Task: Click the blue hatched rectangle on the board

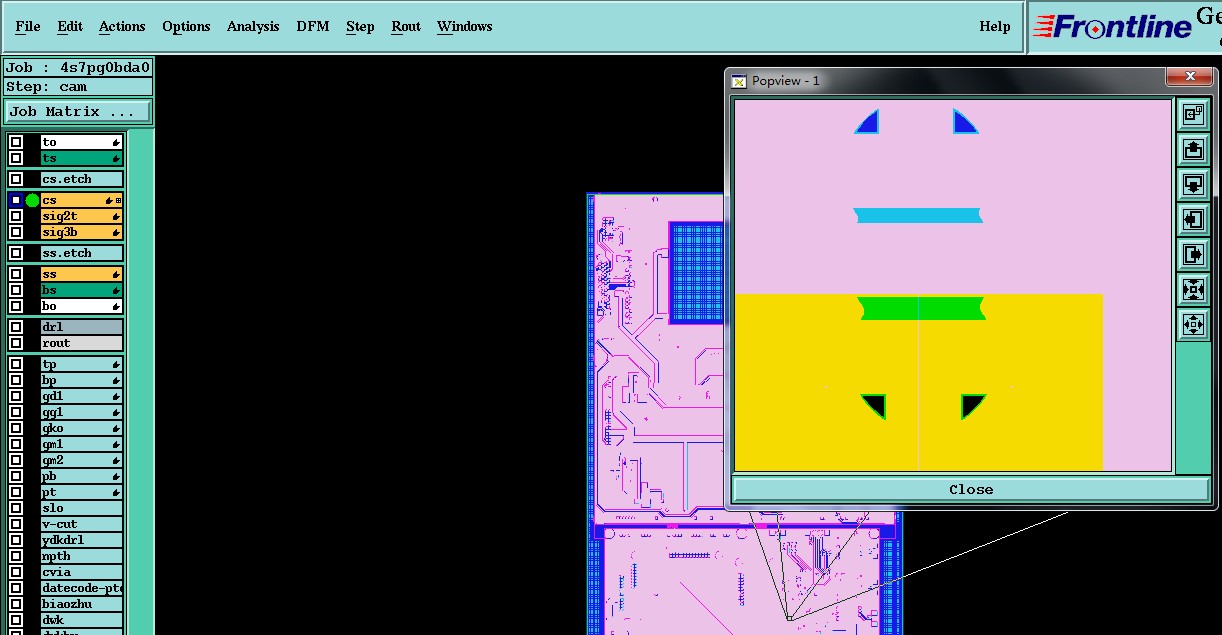Action: tap(695, 273)
